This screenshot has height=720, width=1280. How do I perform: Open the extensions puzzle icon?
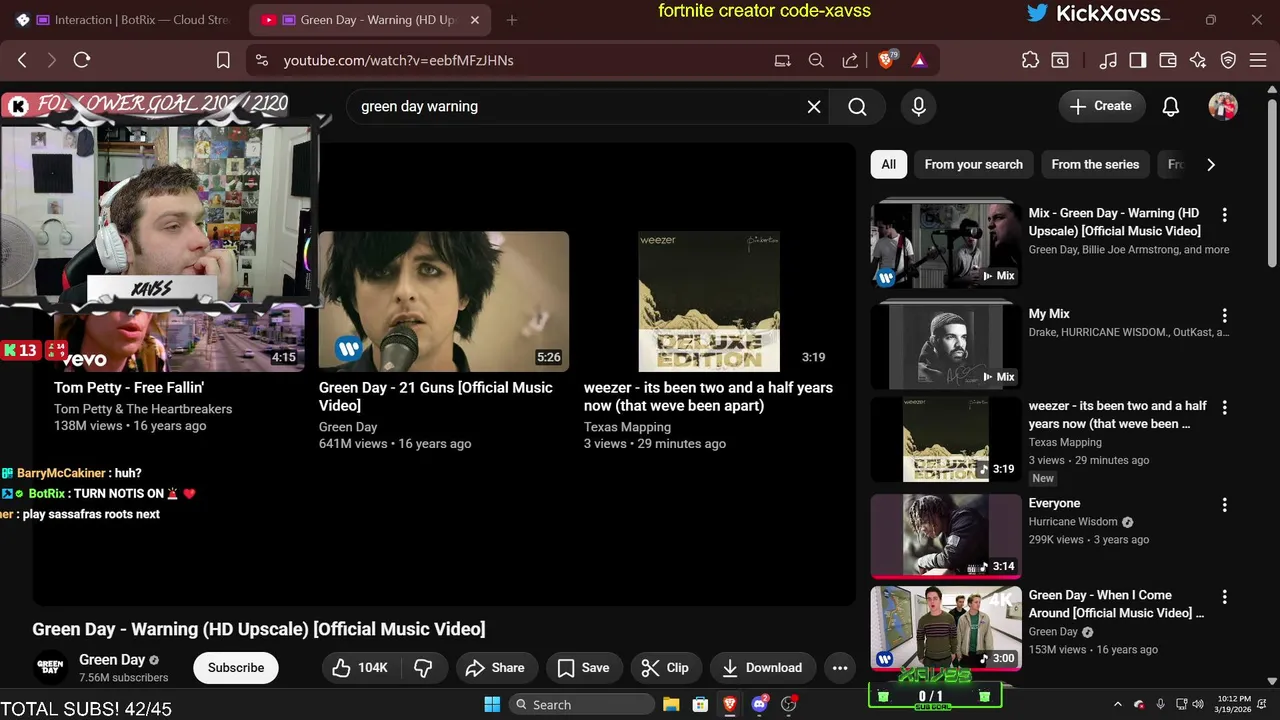pyautogui.click(x=1030, y=60)
